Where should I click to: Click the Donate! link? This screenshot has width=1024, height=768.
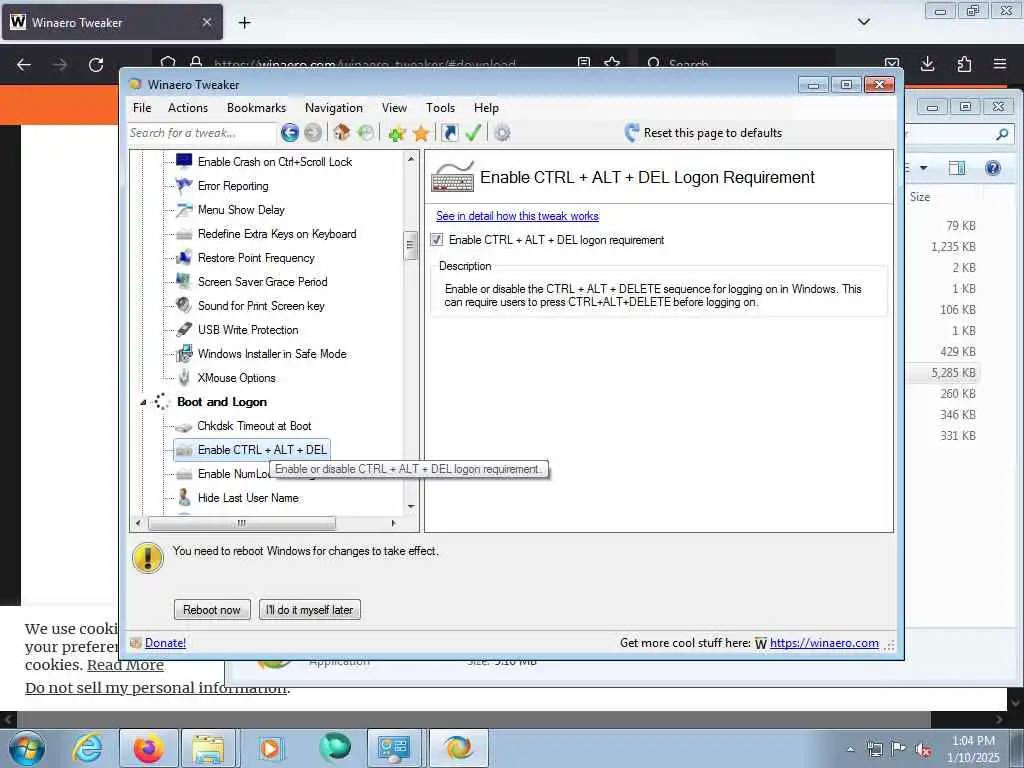coord(165,643)
